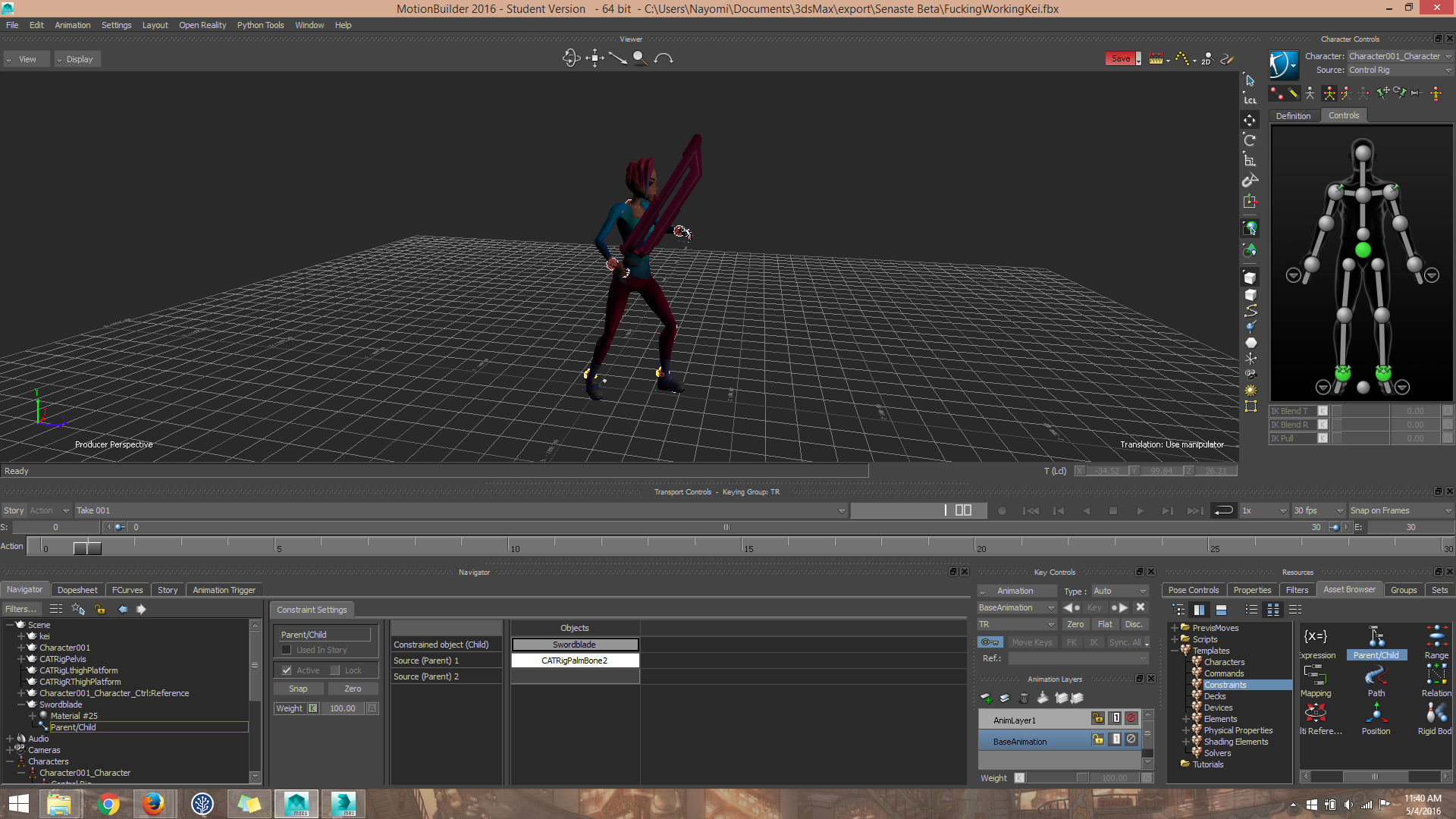Toggle the LCL local reference mode icon
Screen dimensions: 1456x819
1250,100
